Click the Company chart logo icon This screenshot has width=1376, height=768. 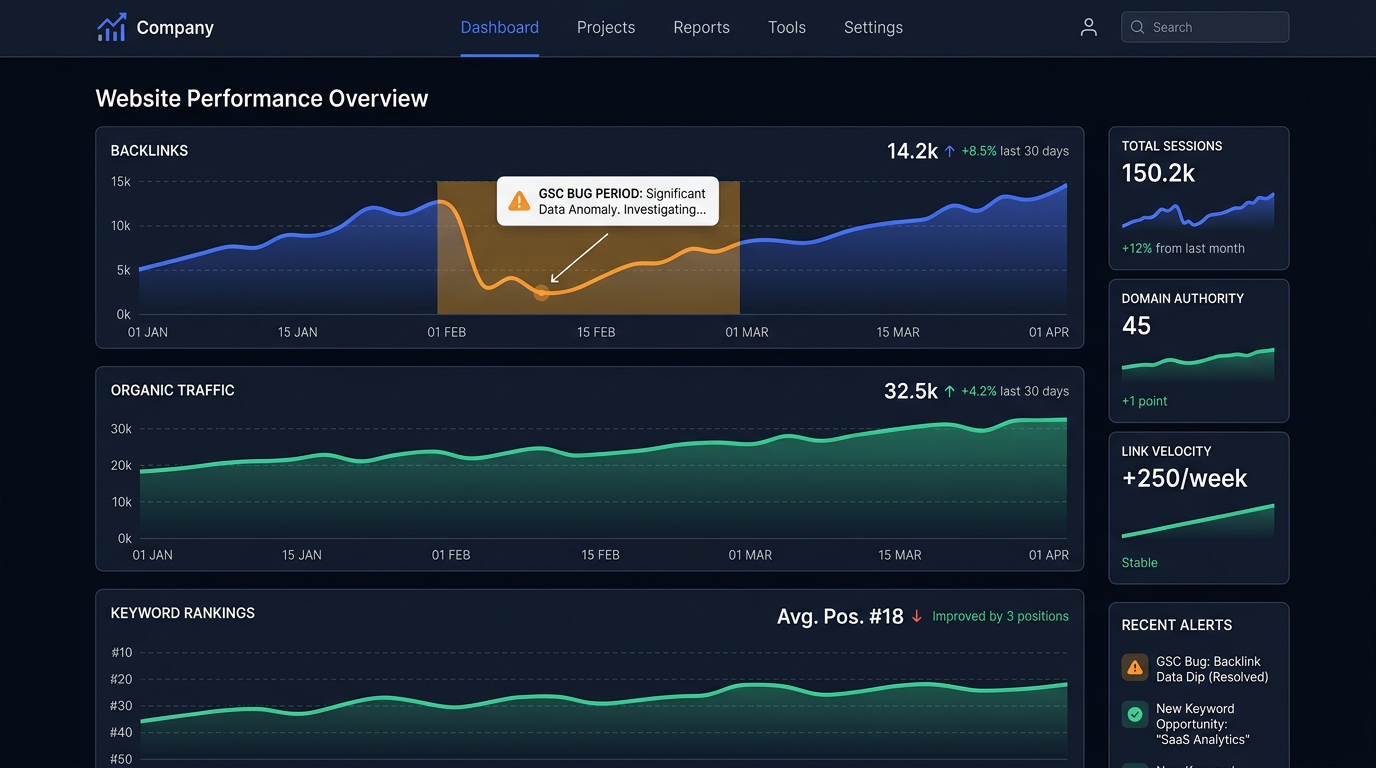(x=111, y=27)
